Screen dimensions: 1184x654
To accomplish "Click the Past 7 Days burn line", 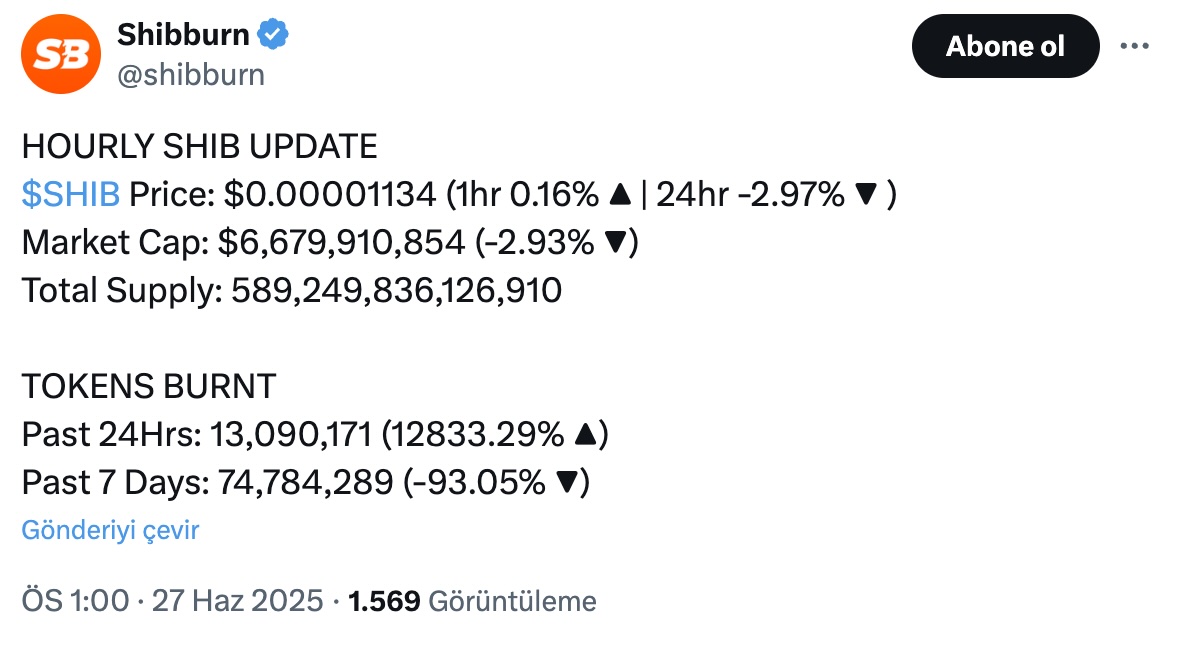I will pos(306,483).
